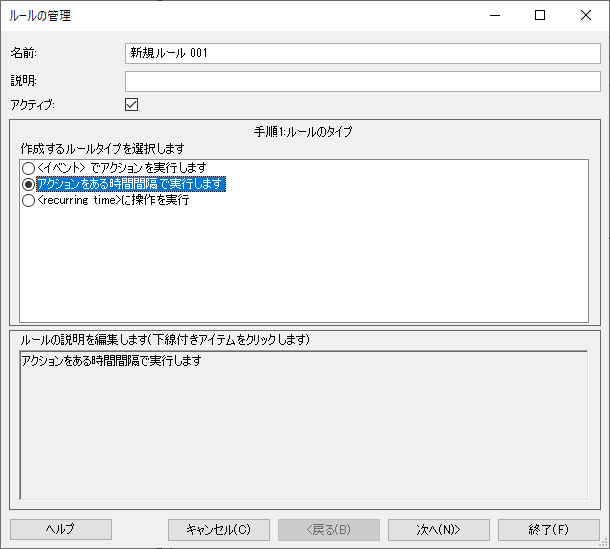Toggle the アクティブ checkbox
The image size is (610, 549).
pos(131,105)
